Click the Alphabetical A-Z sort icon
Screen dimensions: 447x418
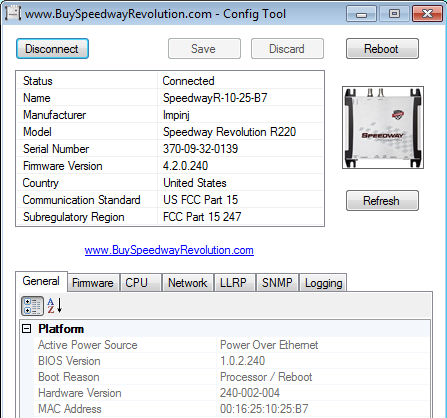point(55,306)
